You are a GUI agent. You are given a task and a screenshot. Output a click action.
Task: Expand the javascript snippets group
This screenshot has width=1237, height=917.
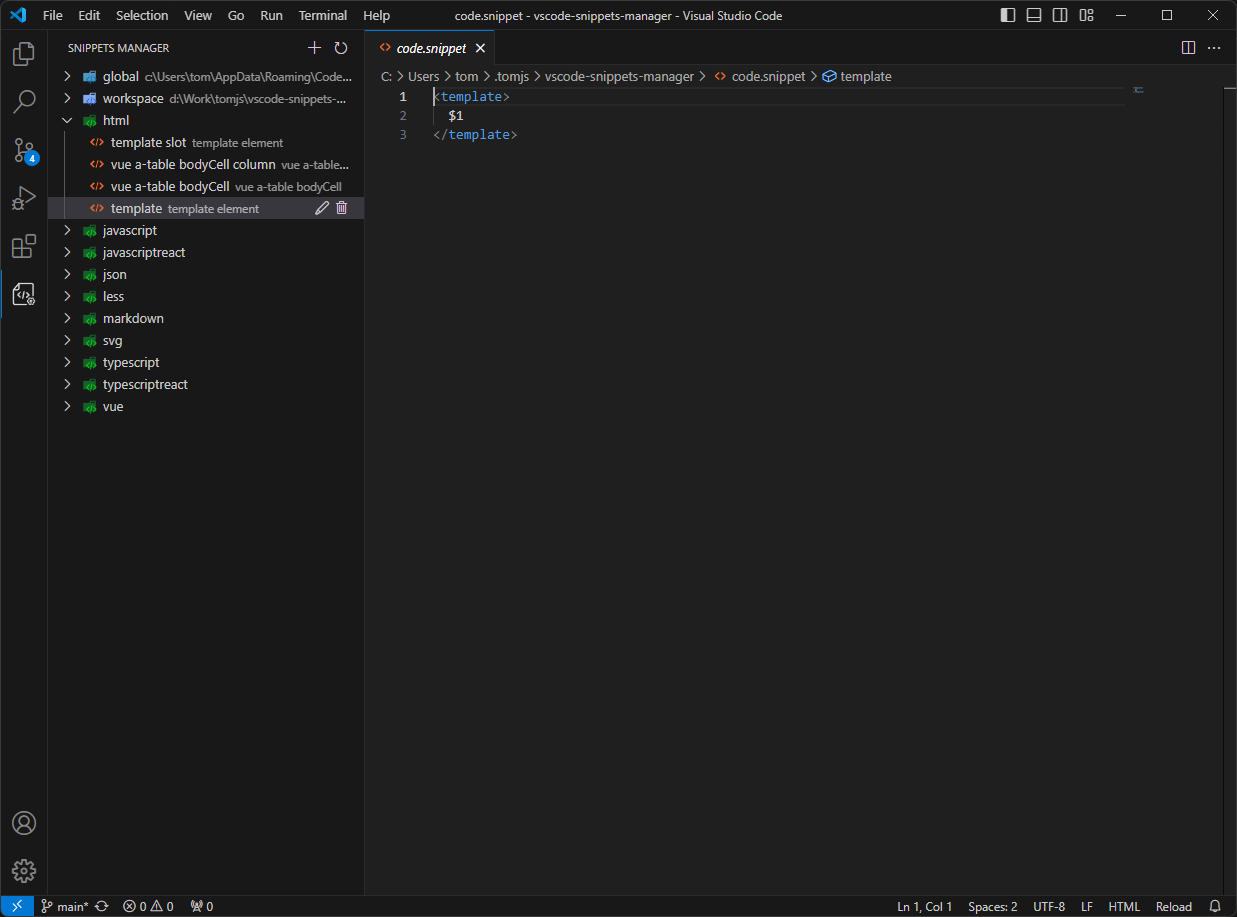[68, 230]
